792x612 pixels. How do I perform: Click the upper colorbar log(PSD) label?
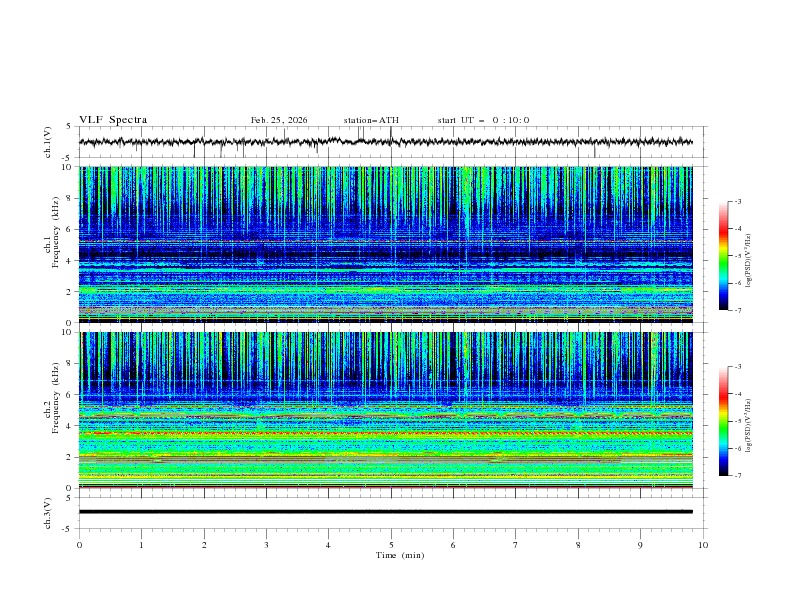748,260
